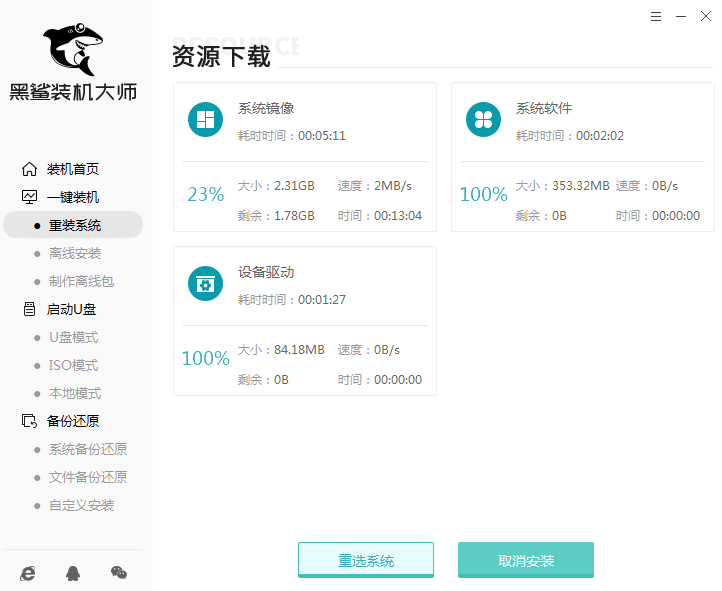Open 自定义安装

(x=82, y=505)
